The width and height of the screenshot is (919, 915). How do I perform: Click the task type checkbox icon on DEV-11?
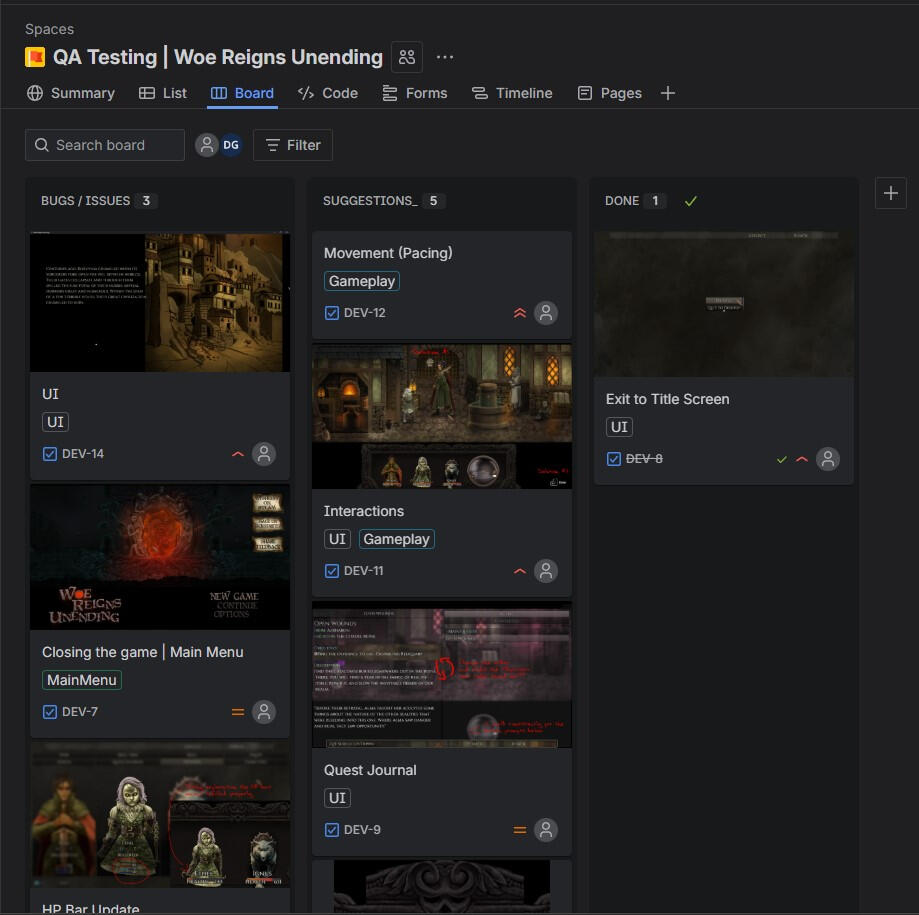(332, 571)
